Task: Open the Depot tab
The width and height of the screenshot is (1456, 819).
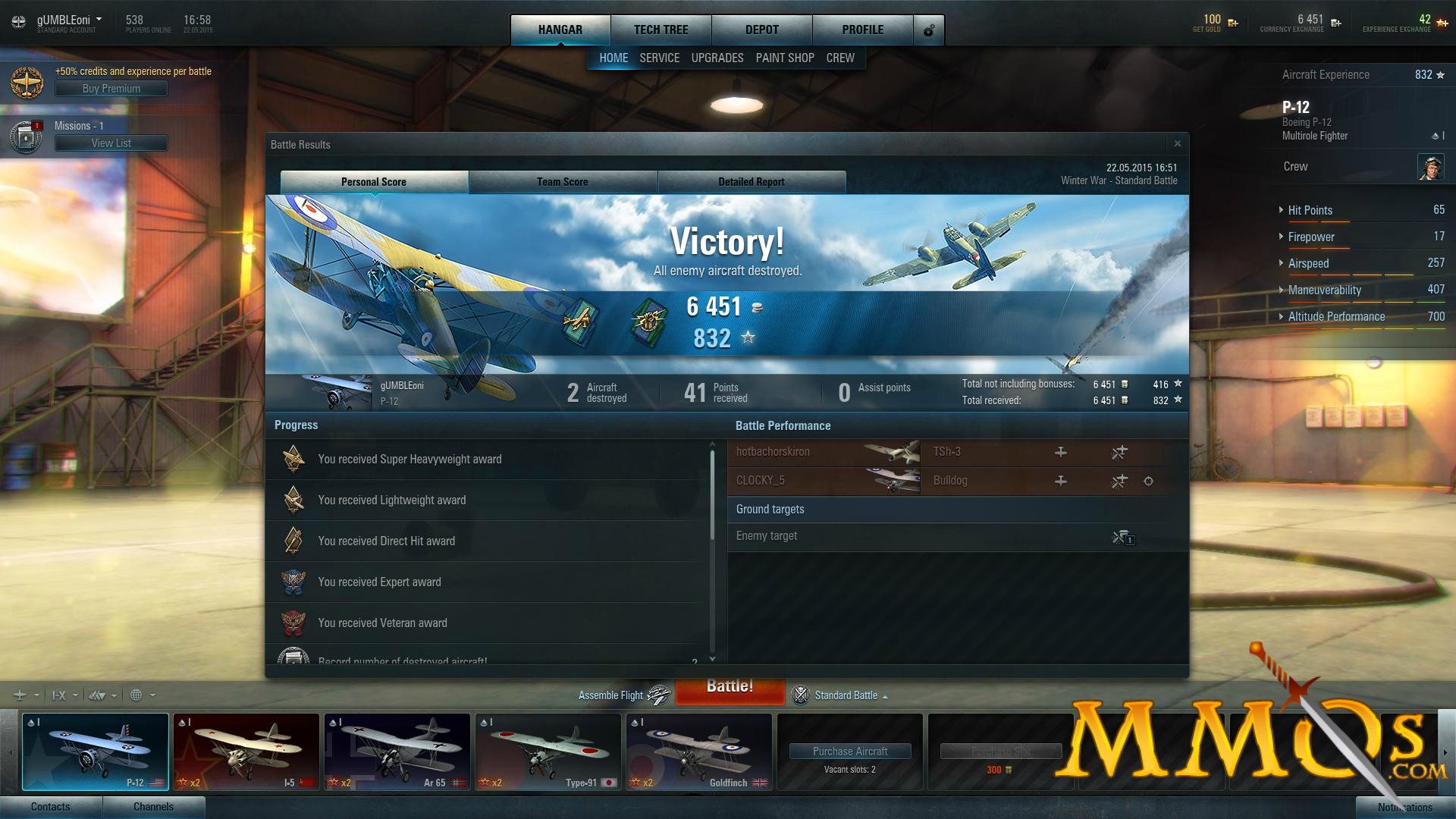Action: click(762, 30)
